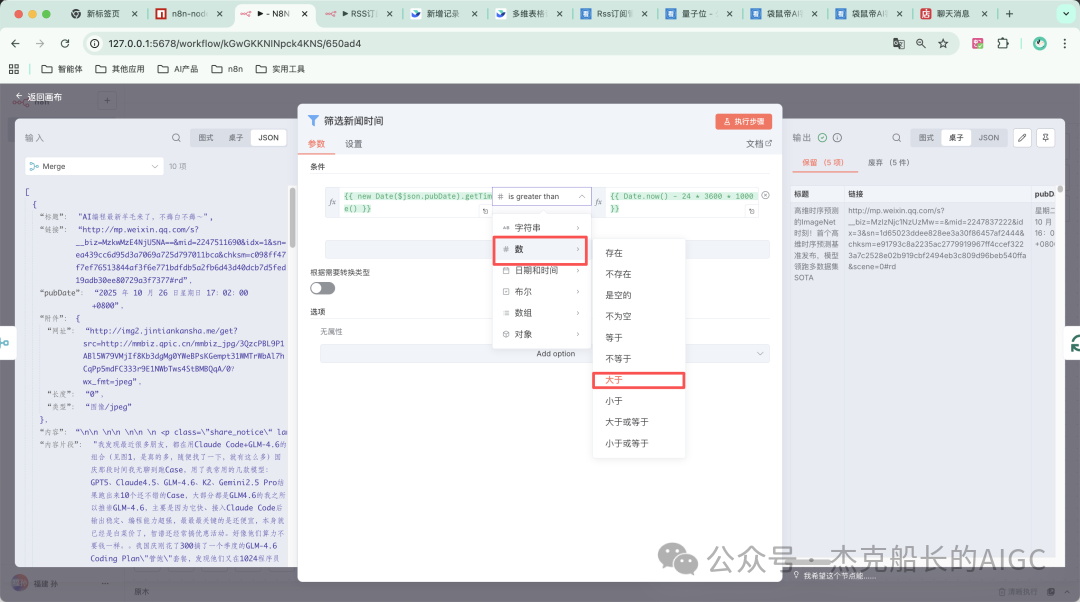Image resolution: width=1080 pixels, height=602 pixels.
Task: Expand the 对象 submenu
Action: pyautogui.click(x=541, y=334)
